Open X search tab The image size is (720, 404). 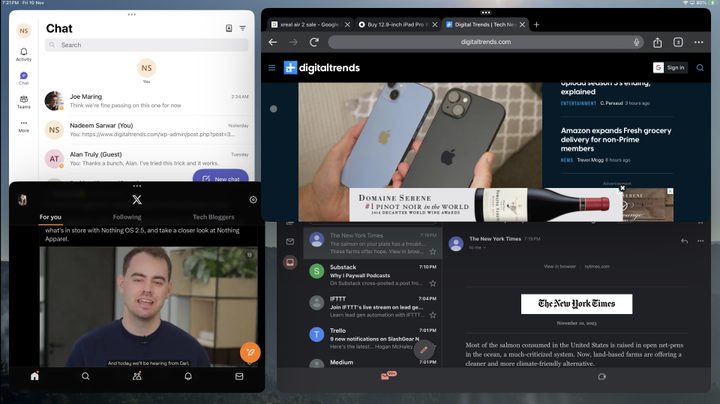pos(86,376)
